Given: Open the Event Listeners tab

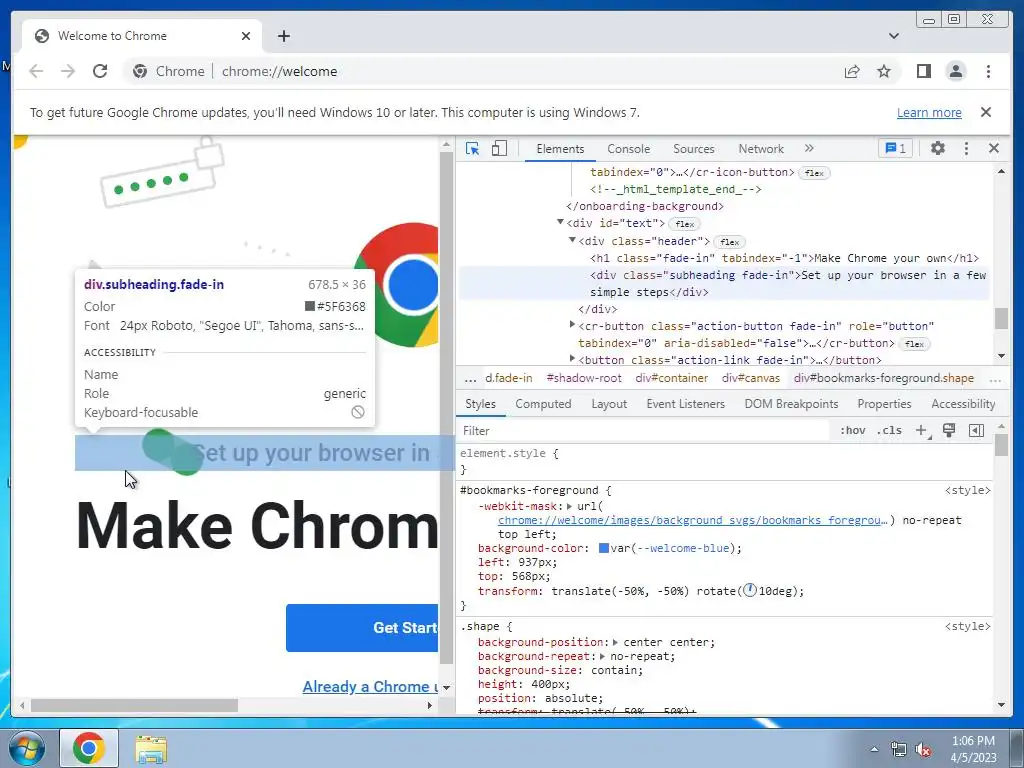Looking at the screenshot, I should [x=686, y=404].
